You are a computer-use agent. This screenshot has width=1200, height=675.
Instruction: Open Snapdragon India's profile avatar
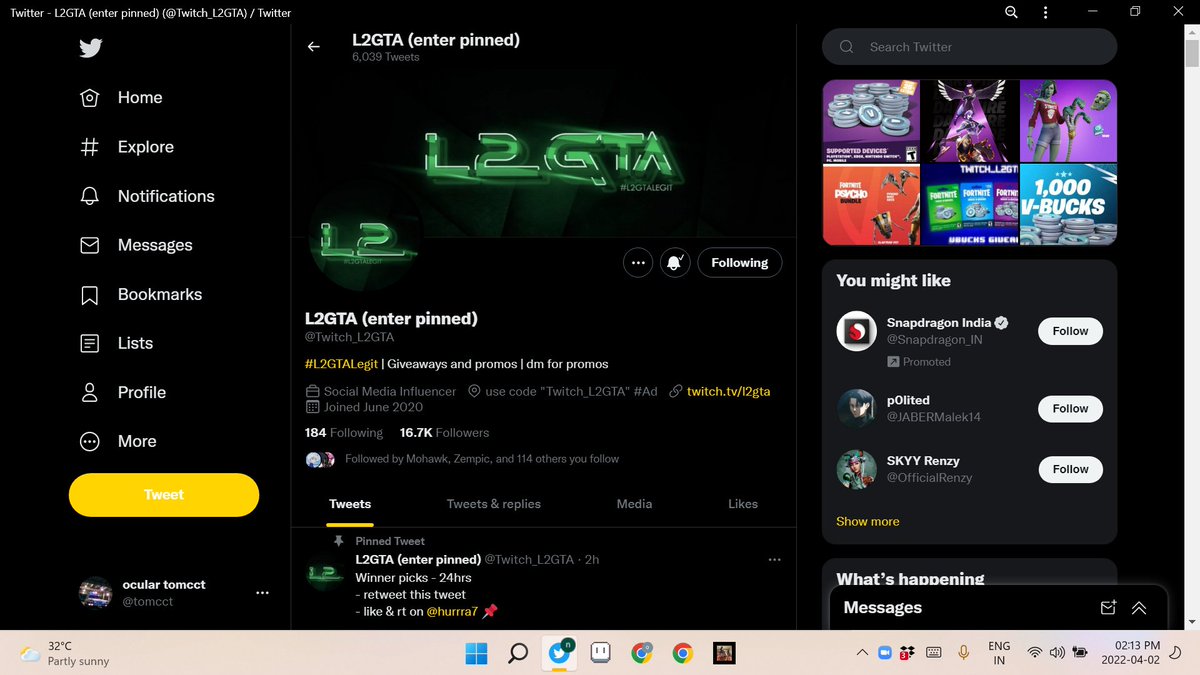(x=856, y=331)
